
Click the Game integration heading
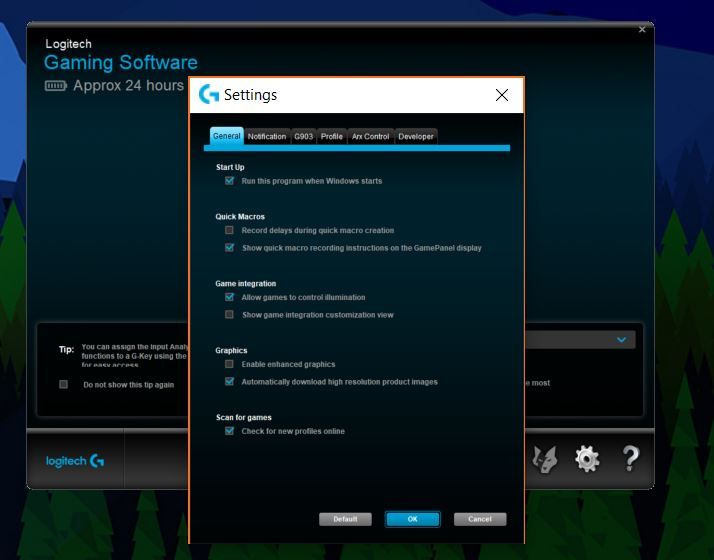pyautogui.click(x=245, y=284)
